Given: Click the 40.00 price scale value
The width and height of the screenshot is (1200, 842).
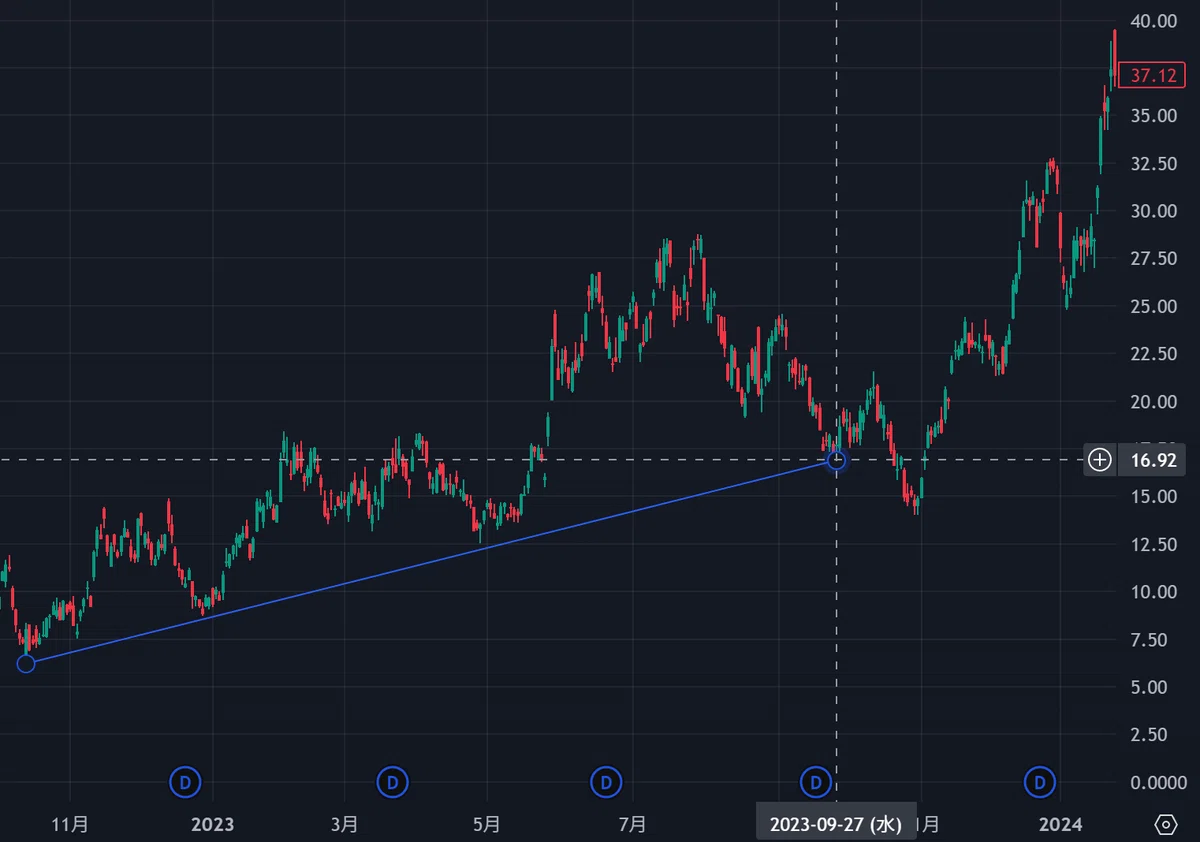Looking at the screenshot, I should (x=1153, y=20).
